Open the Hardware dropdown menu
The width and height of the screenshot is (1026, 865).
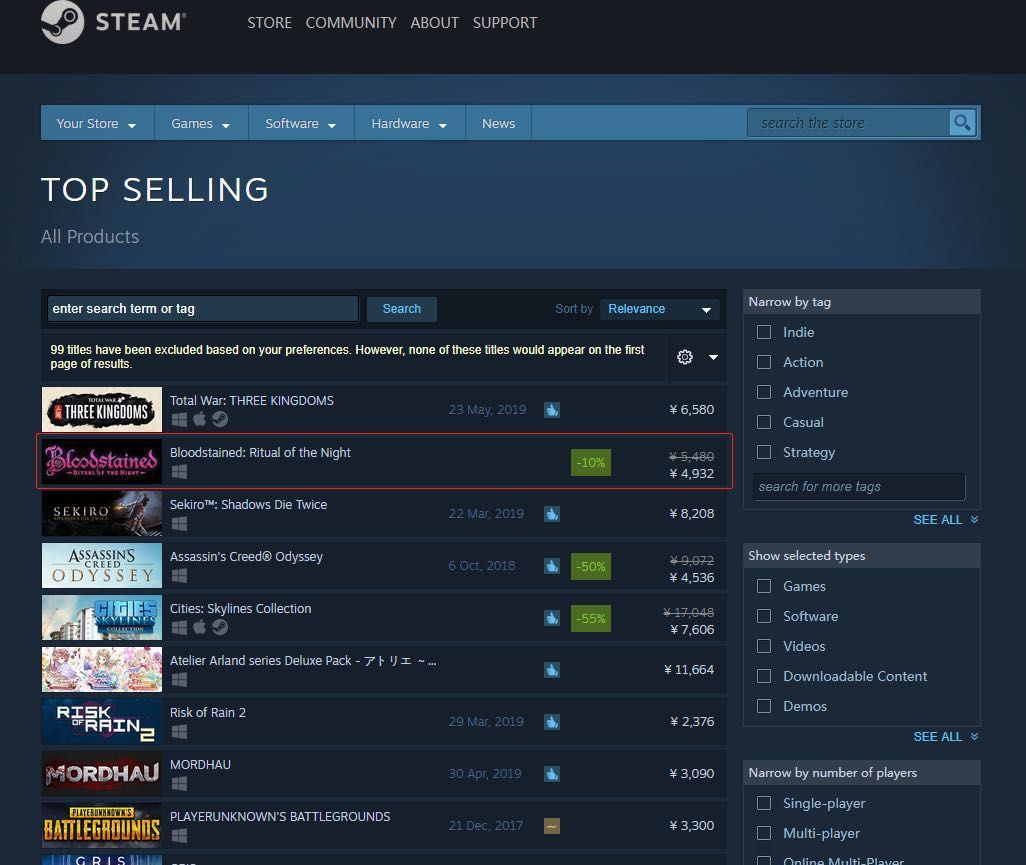pyautogui.click(x=410, y=123)
